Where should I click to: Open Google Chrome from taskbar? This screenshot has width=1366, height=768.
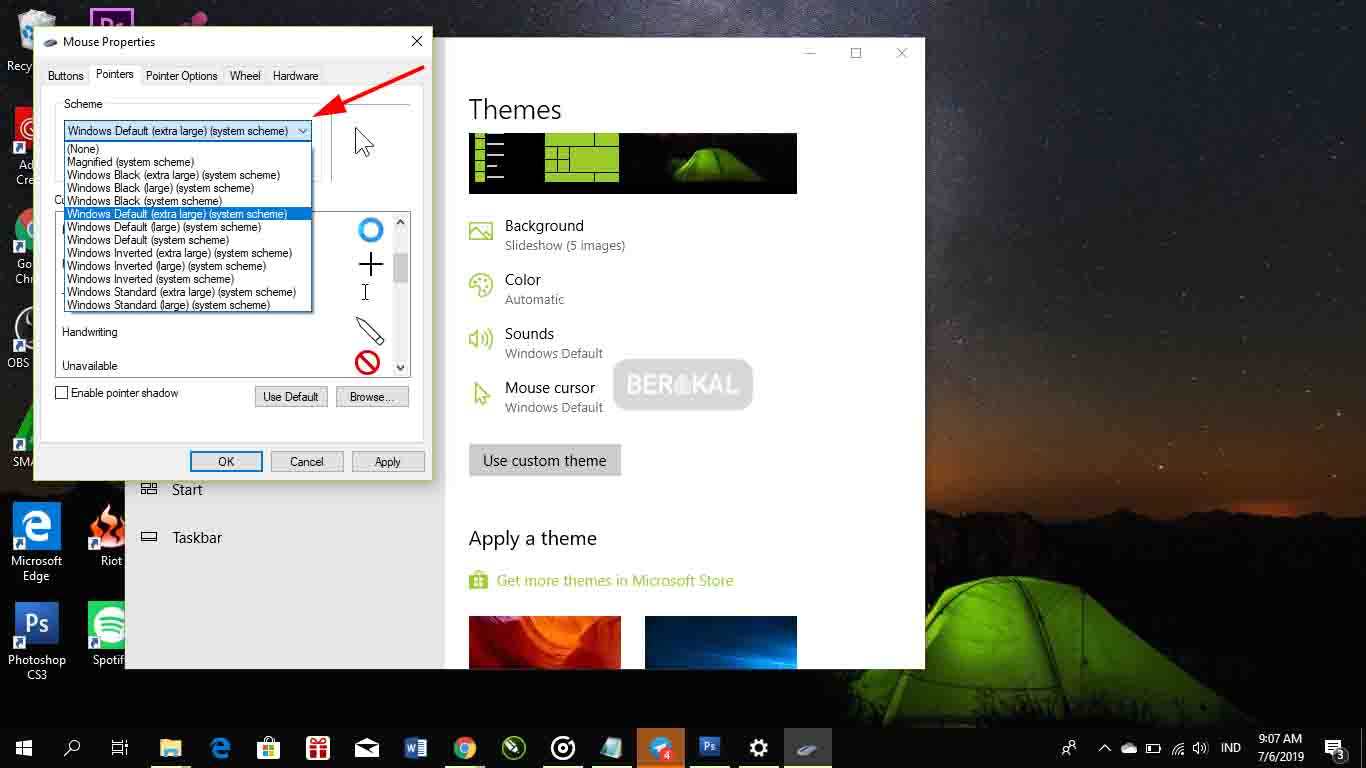pos(465,748)
